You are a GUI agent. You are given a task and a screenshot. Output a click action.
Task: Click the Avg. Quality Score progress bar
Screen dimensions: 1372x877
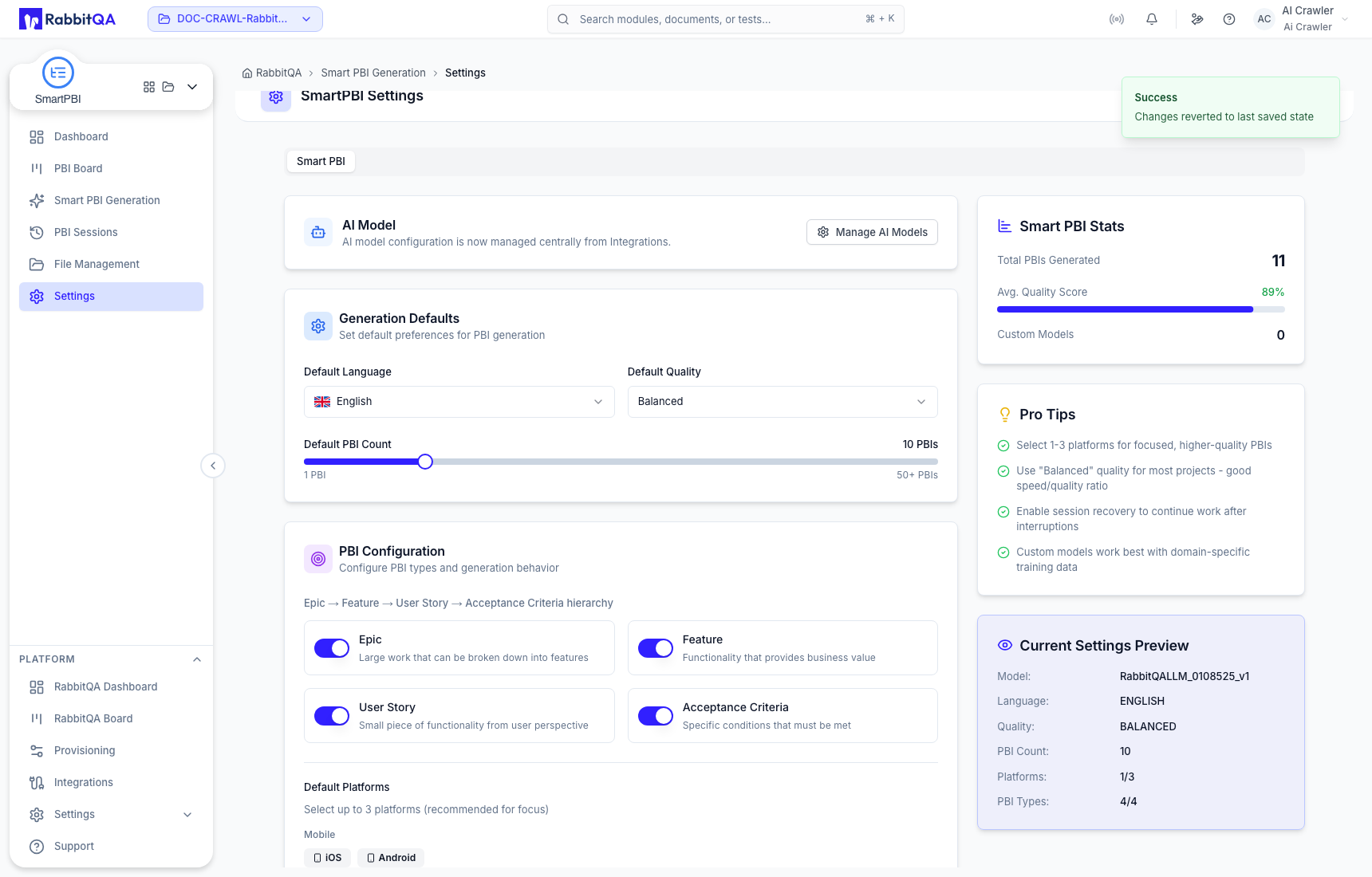tap(1141, 309)
